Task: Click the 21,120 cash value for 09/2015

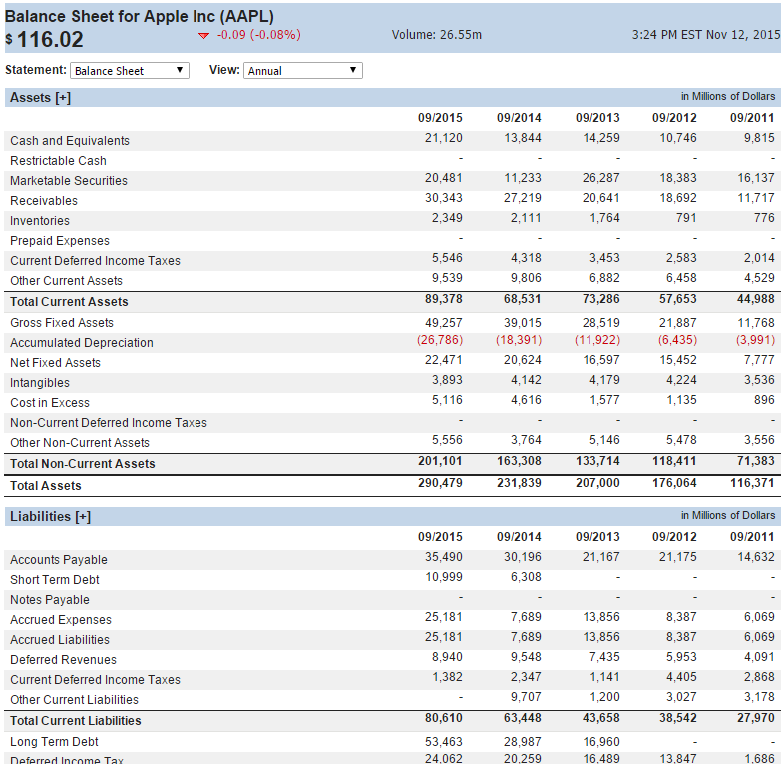Action: click(444, 138)
